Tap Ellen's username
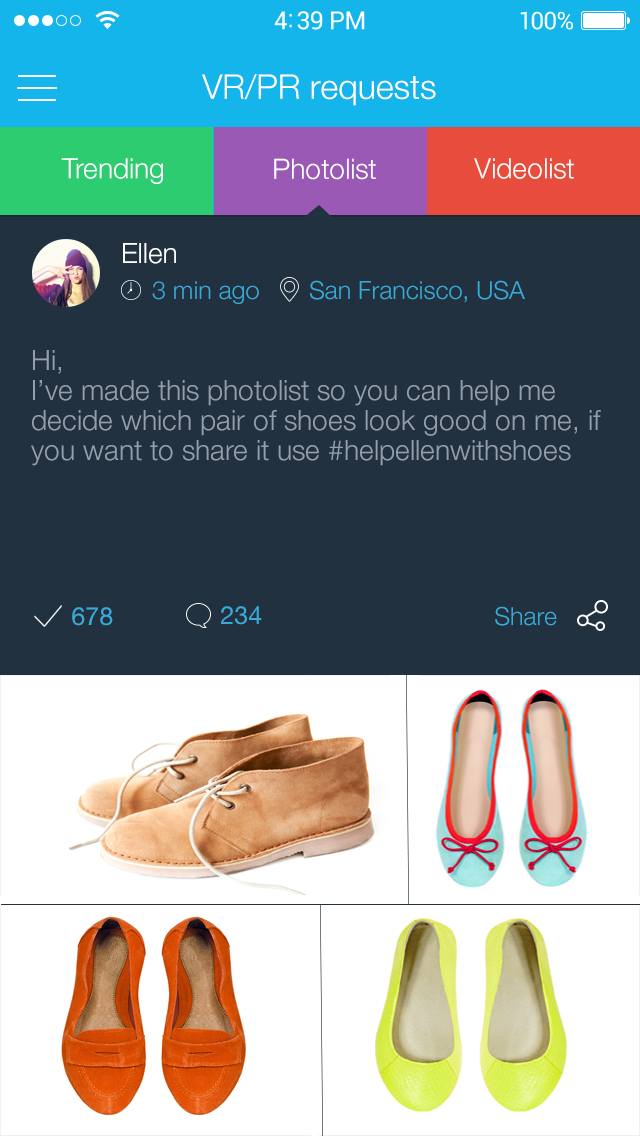Screen dimensions: 640x1136 click(x=149, y=254)
